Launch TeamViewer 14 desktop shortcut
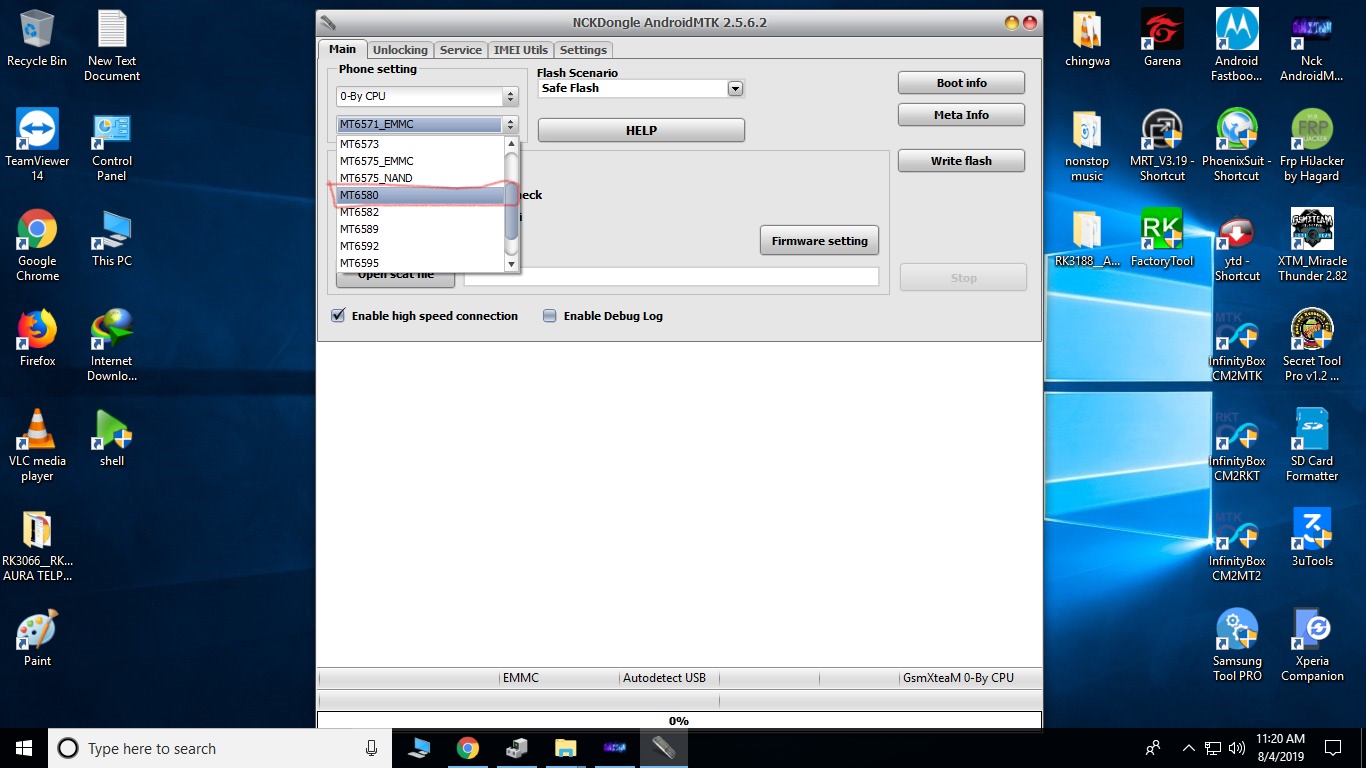Image resolution: width=1366 pixels, height=768 pixels. click(37, 145)
